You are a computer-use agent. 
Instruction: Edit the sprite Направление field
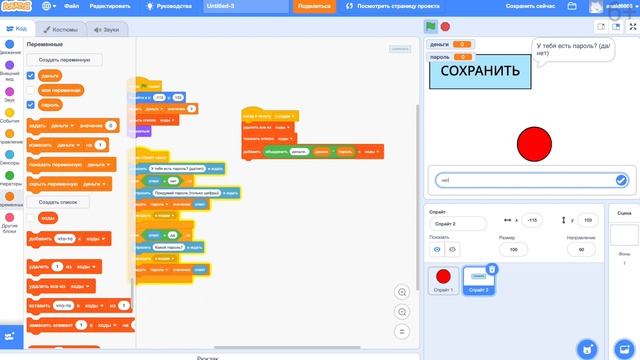(x=581, y=249)
